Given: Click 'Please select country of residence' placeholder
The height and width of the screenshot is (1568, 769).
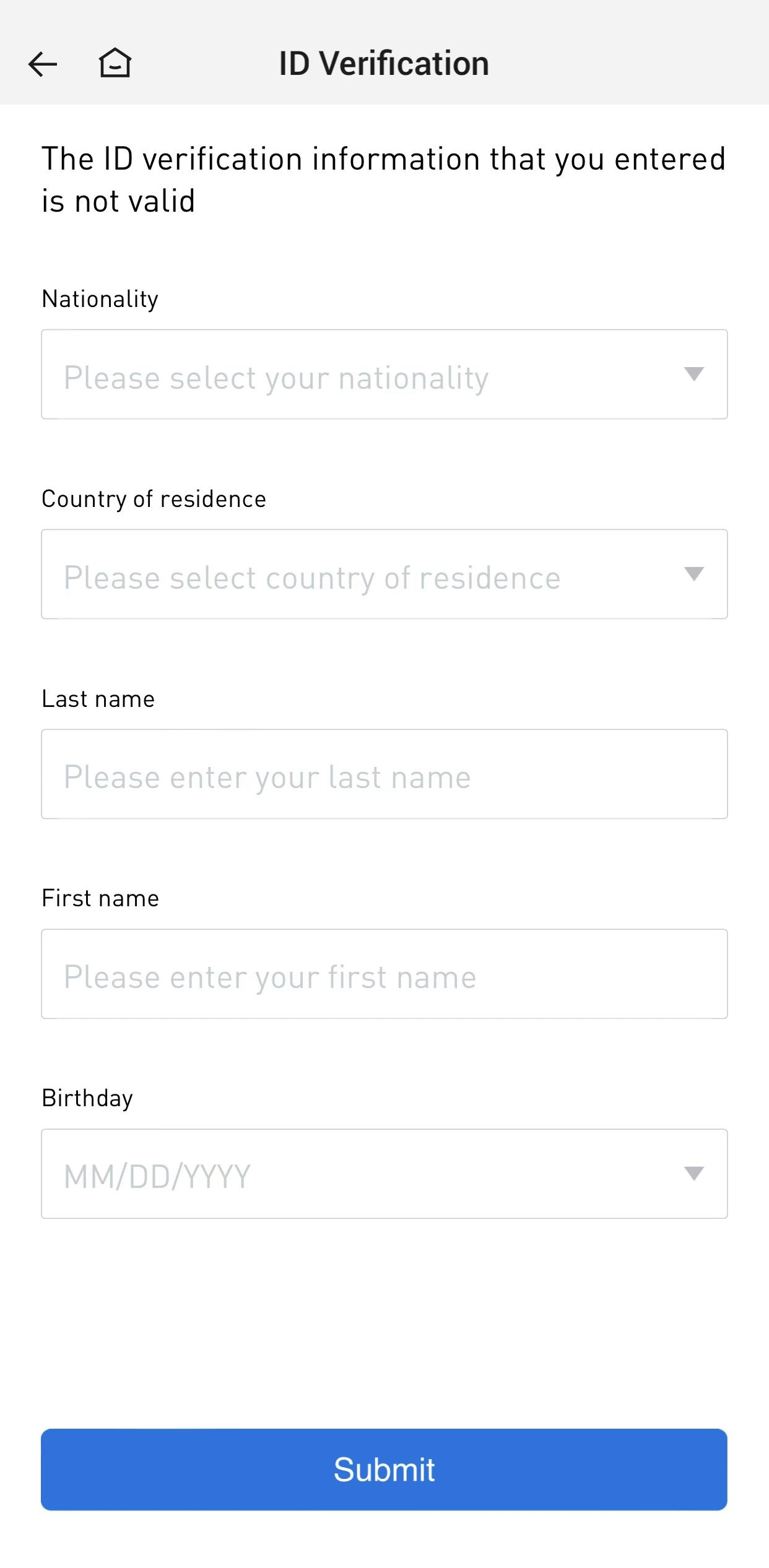Looking at the screenshot, I should [312, 578].
